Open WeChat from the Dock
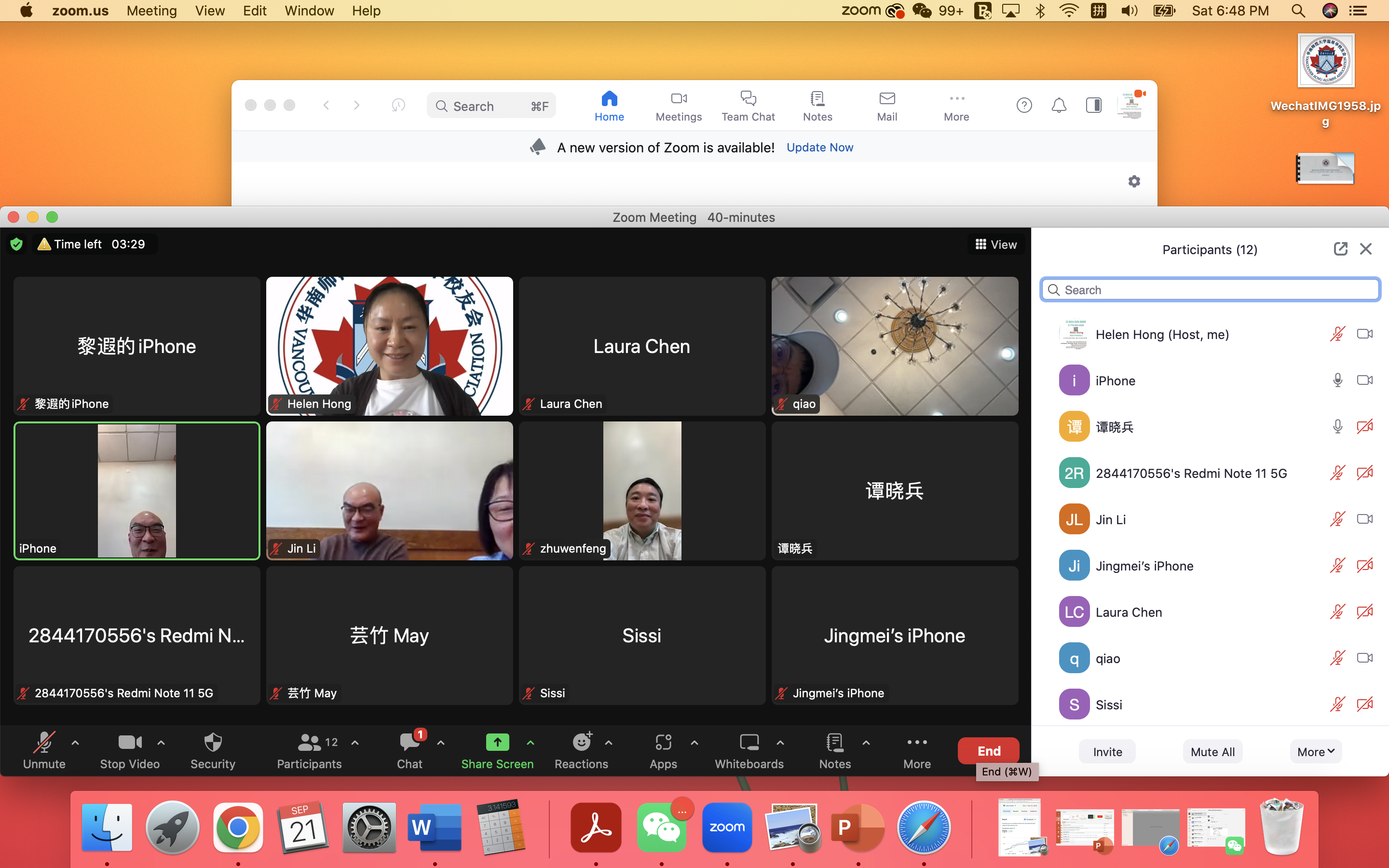Viewport: 1389px width, 868px height. pyautogui.click(x=662, y=827)
